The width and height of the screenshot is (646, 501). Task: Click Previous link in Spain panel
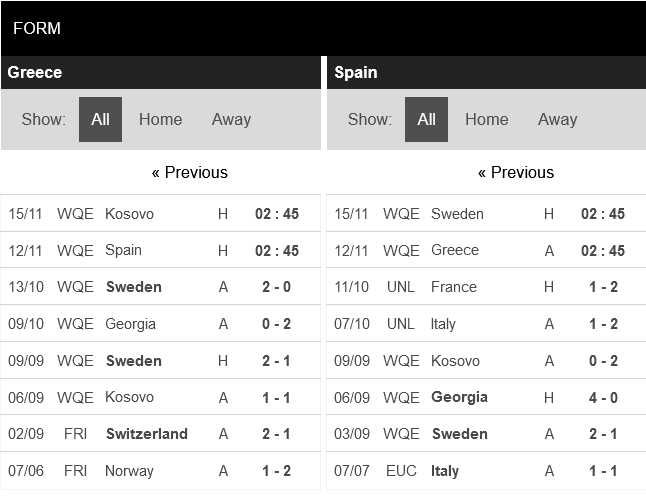coord(515,172)
